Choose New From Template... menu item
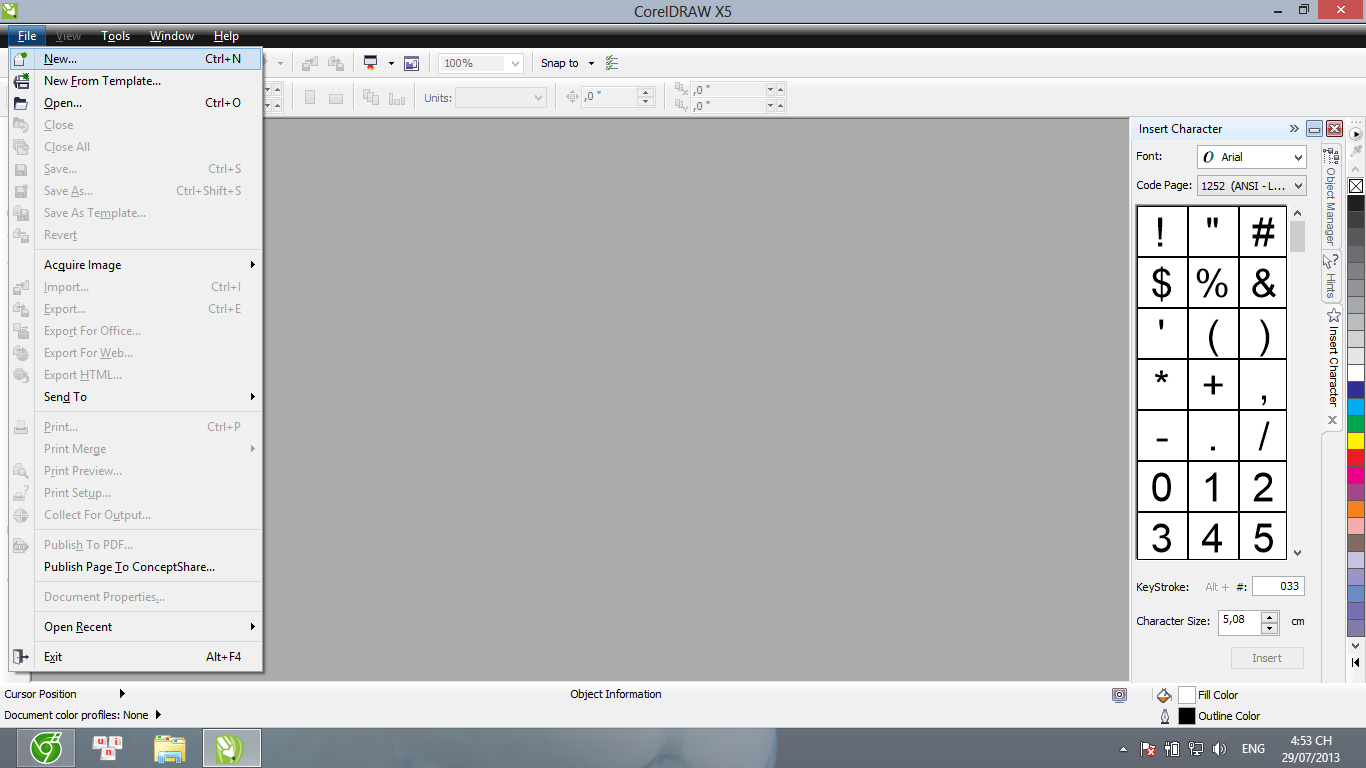This screenshot has height=768, width=1366. (136, 81)
